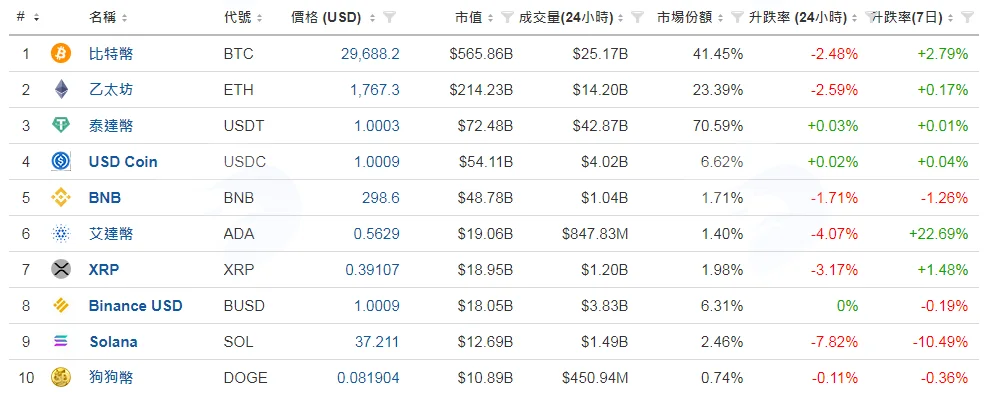Click Dogecoin price 0.081904
This screenshot has width=986, height=408.
click(368, 378)
